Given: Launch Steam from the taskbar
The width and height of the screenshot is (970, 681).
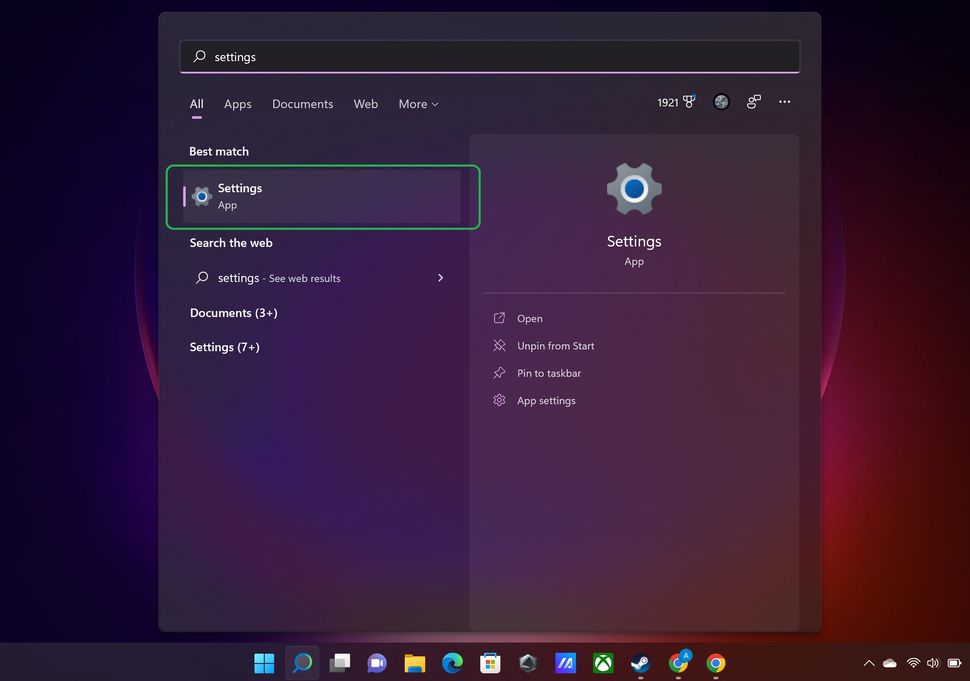Looking at the screenshot, I should [640, 663].
